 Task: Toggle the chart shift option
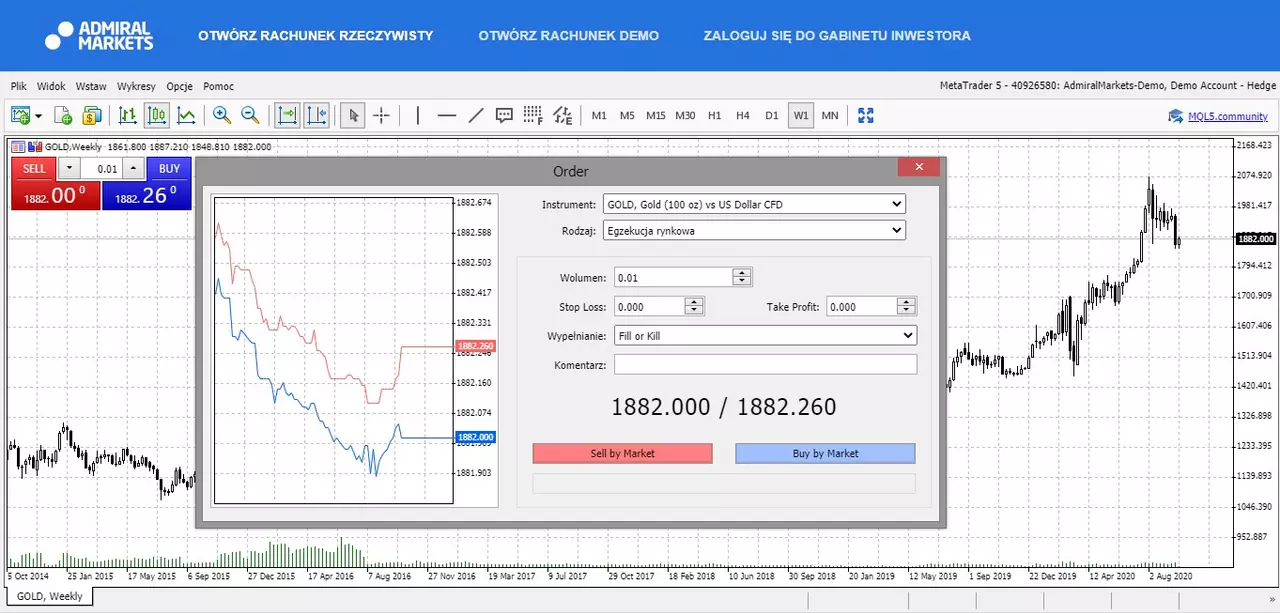coord(317,115)
